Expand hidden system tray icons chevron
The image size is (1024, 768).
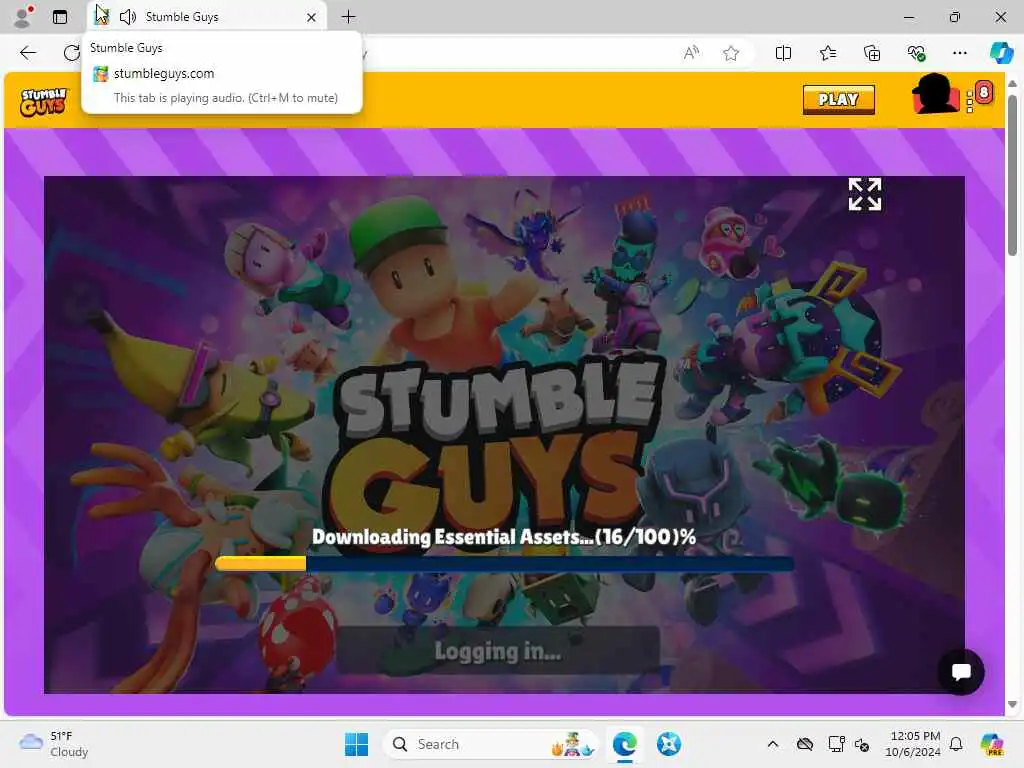click(x=773, y=744)
